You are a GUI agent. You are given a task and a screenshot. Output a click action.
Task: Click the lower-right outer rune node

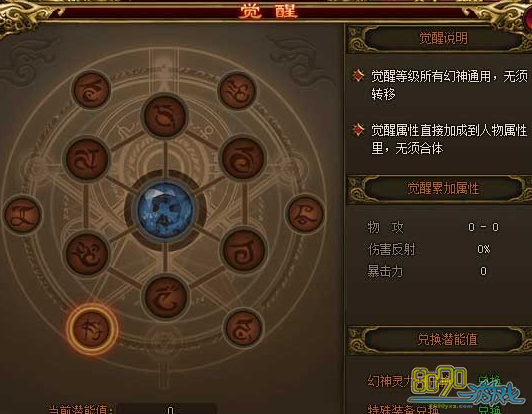tap(243, 328)
